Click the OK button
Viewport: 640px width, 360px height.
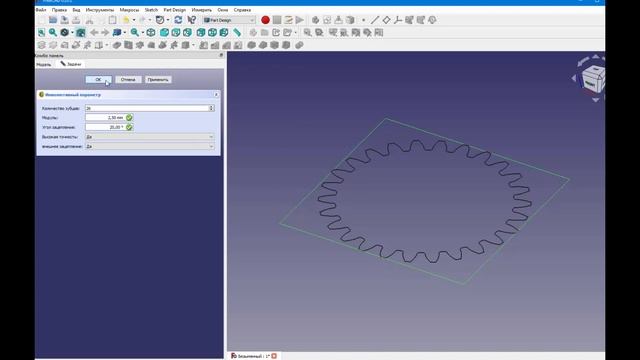pos(98,80)
